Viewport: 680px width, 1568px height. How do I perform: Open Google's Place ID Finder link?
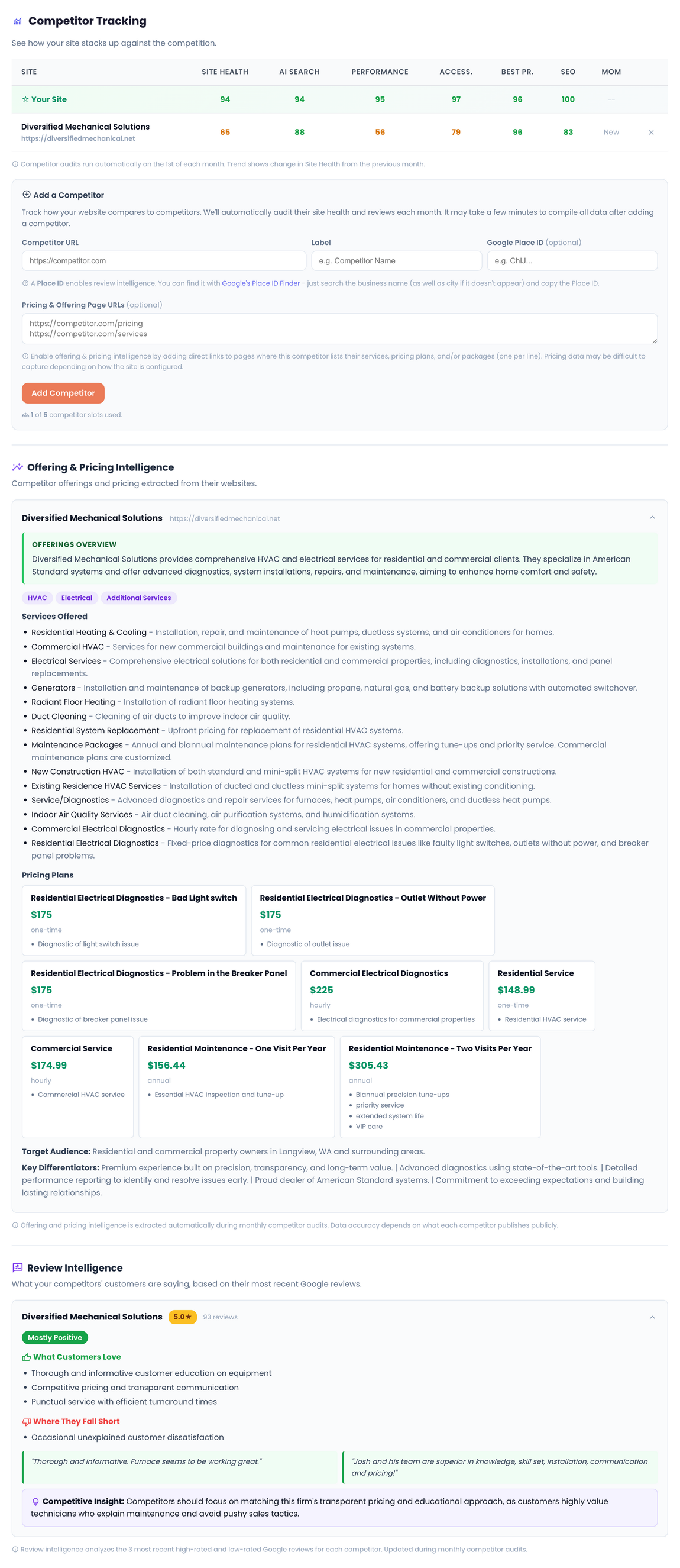point(261,282)
